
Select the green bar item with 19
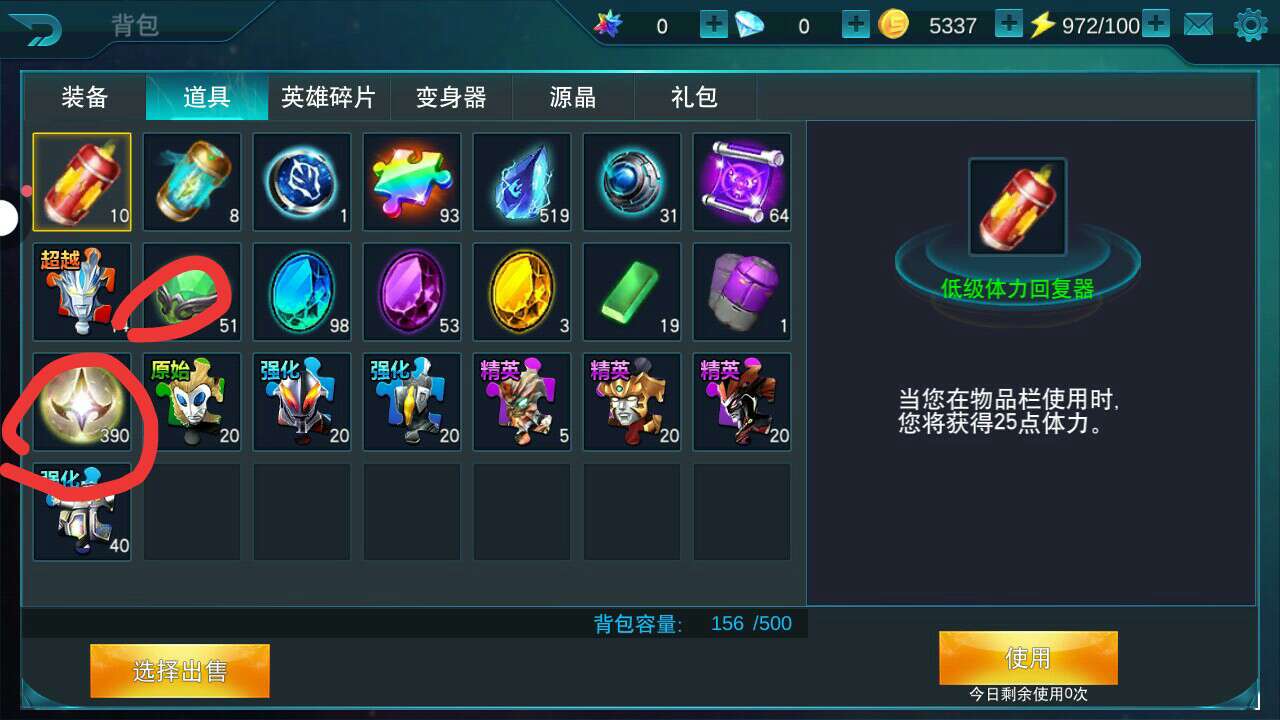[632, 292]
